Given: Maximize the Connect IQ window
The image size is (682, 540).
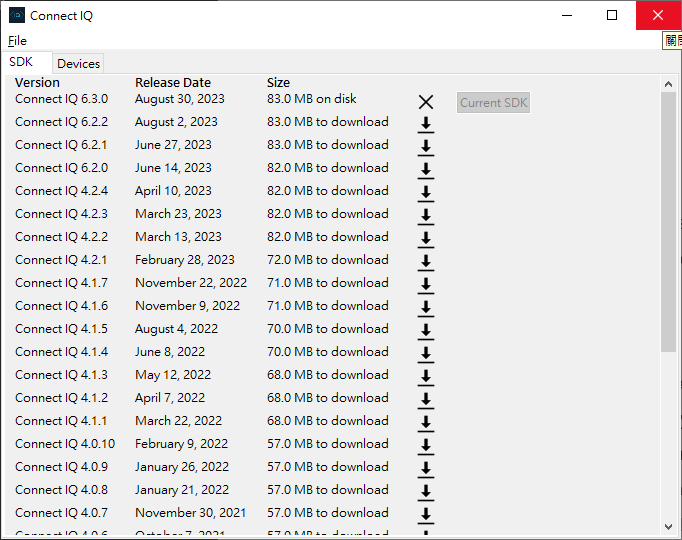Looking at the screenshot, I should [x=612, y=15].
